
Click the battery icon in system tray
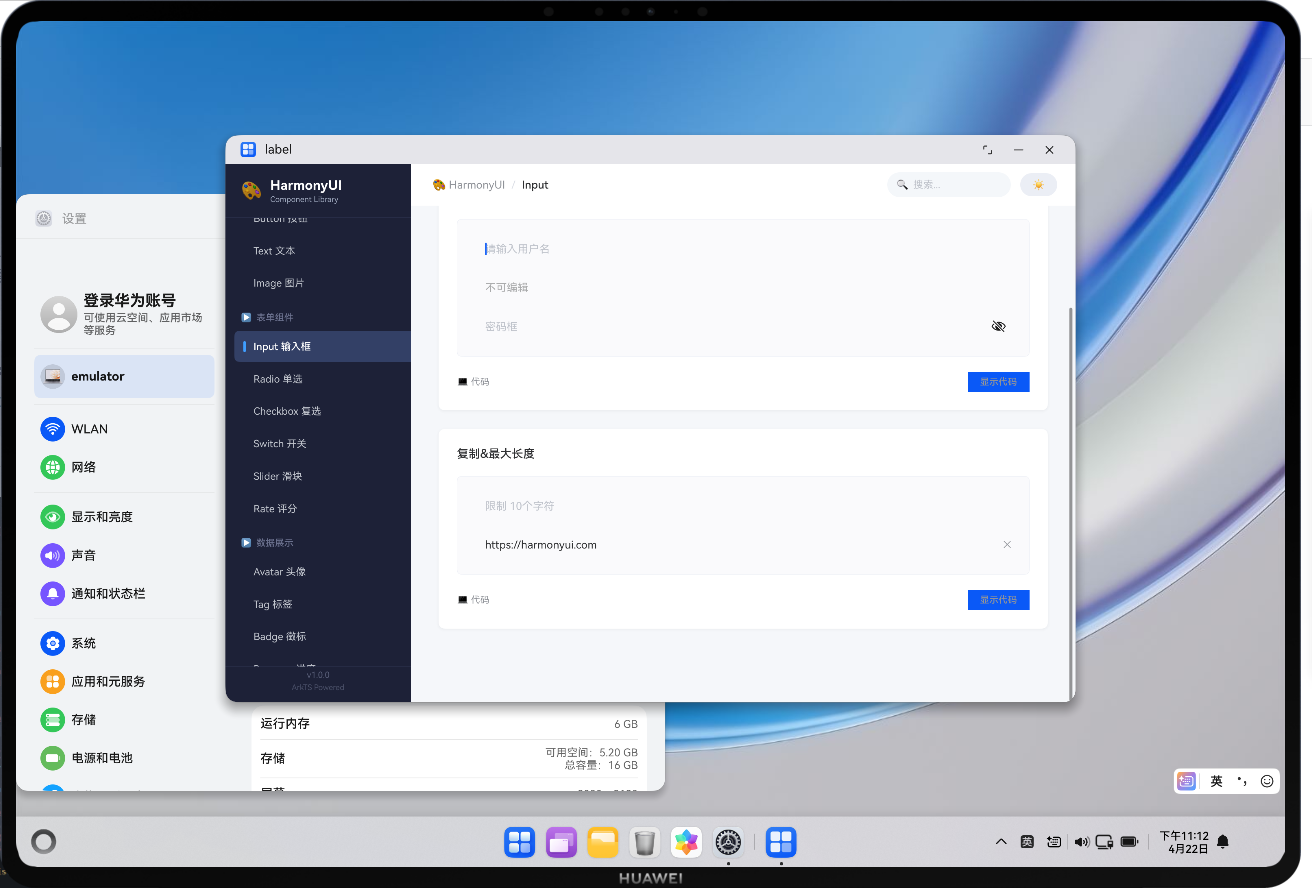(1130, 842)
